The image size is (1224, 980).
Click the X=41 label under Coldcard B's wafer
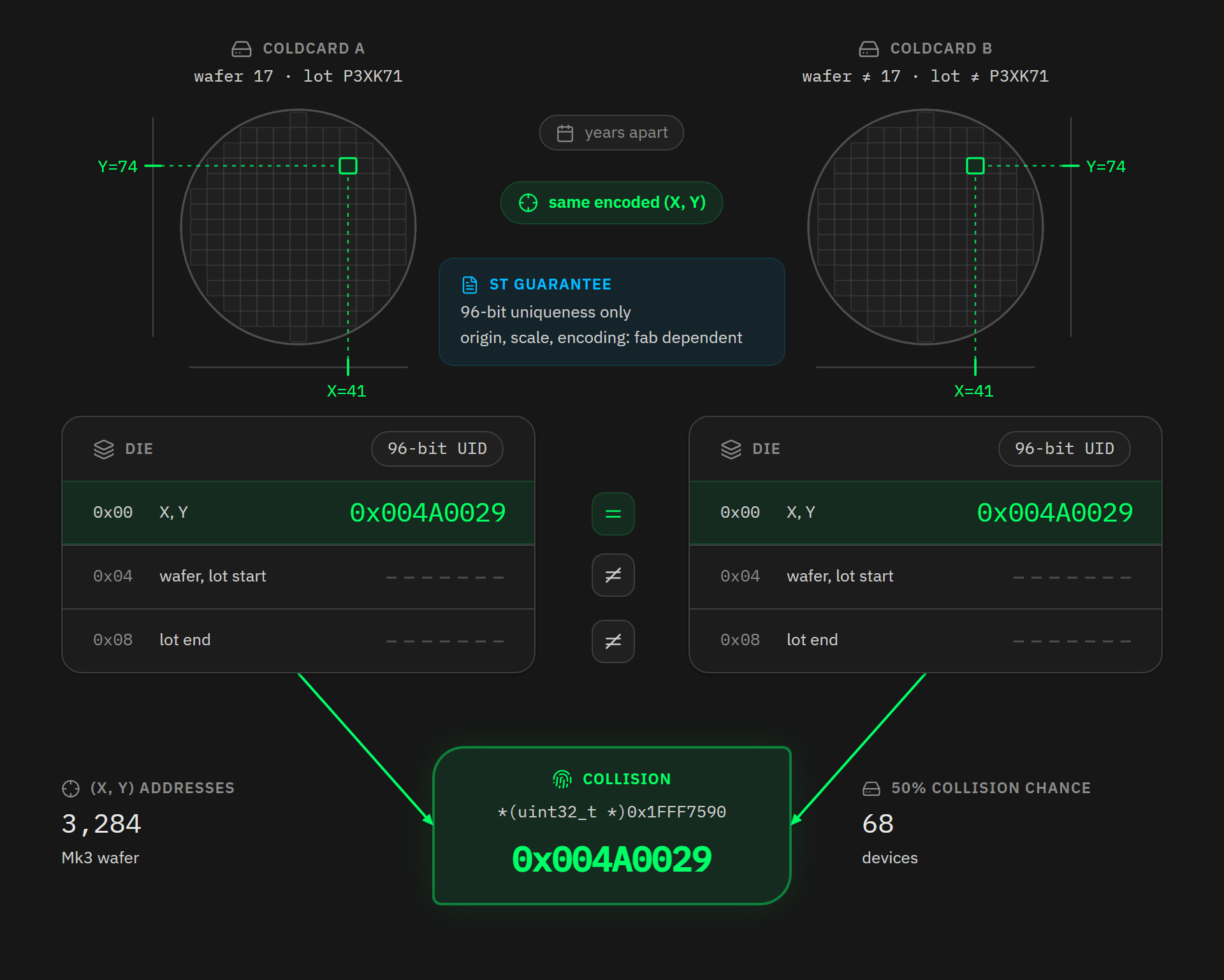click(x=974, y=391)
